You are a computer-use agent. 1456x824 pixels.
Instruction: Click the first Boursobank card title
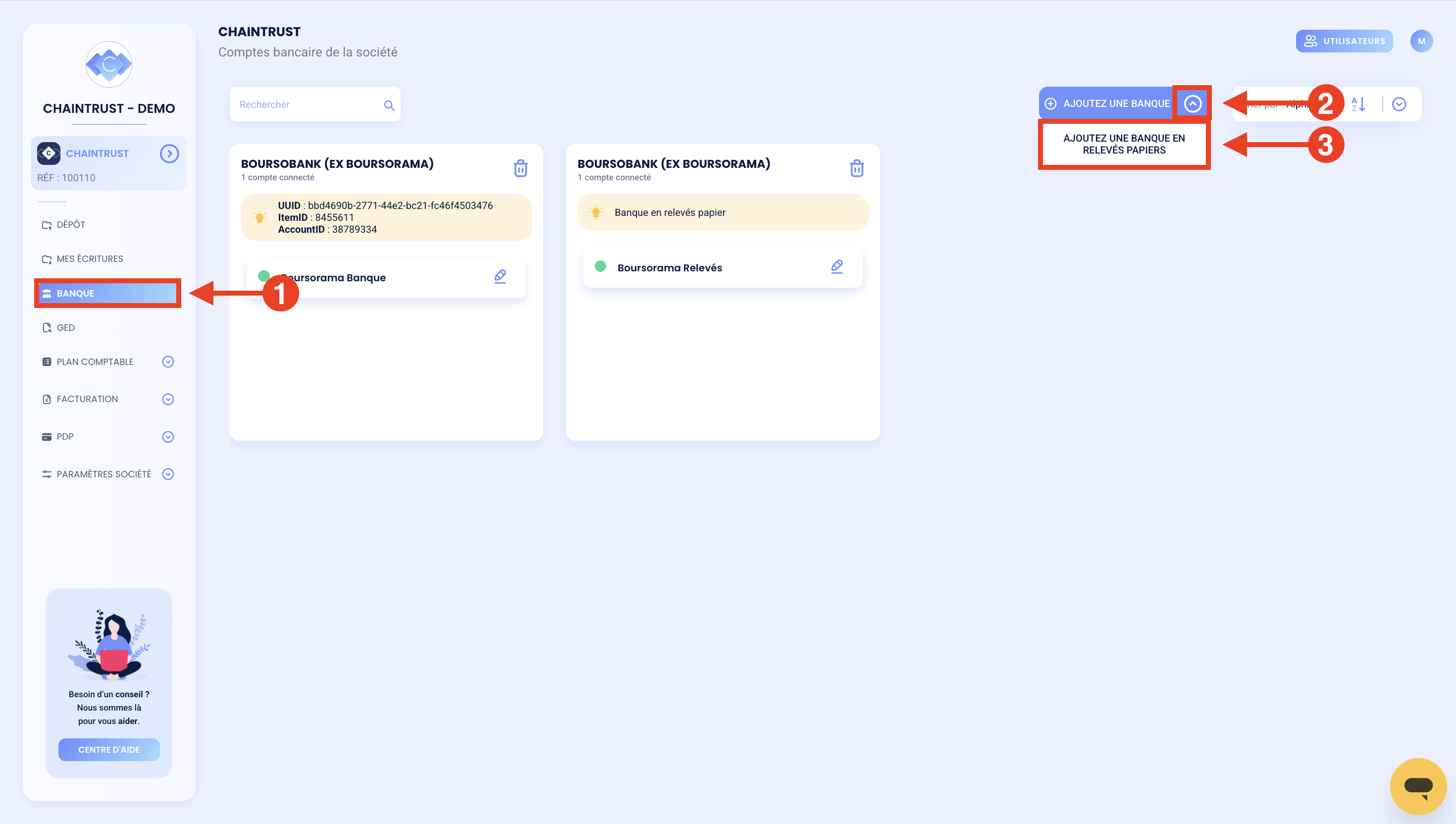tap(337, 163)
